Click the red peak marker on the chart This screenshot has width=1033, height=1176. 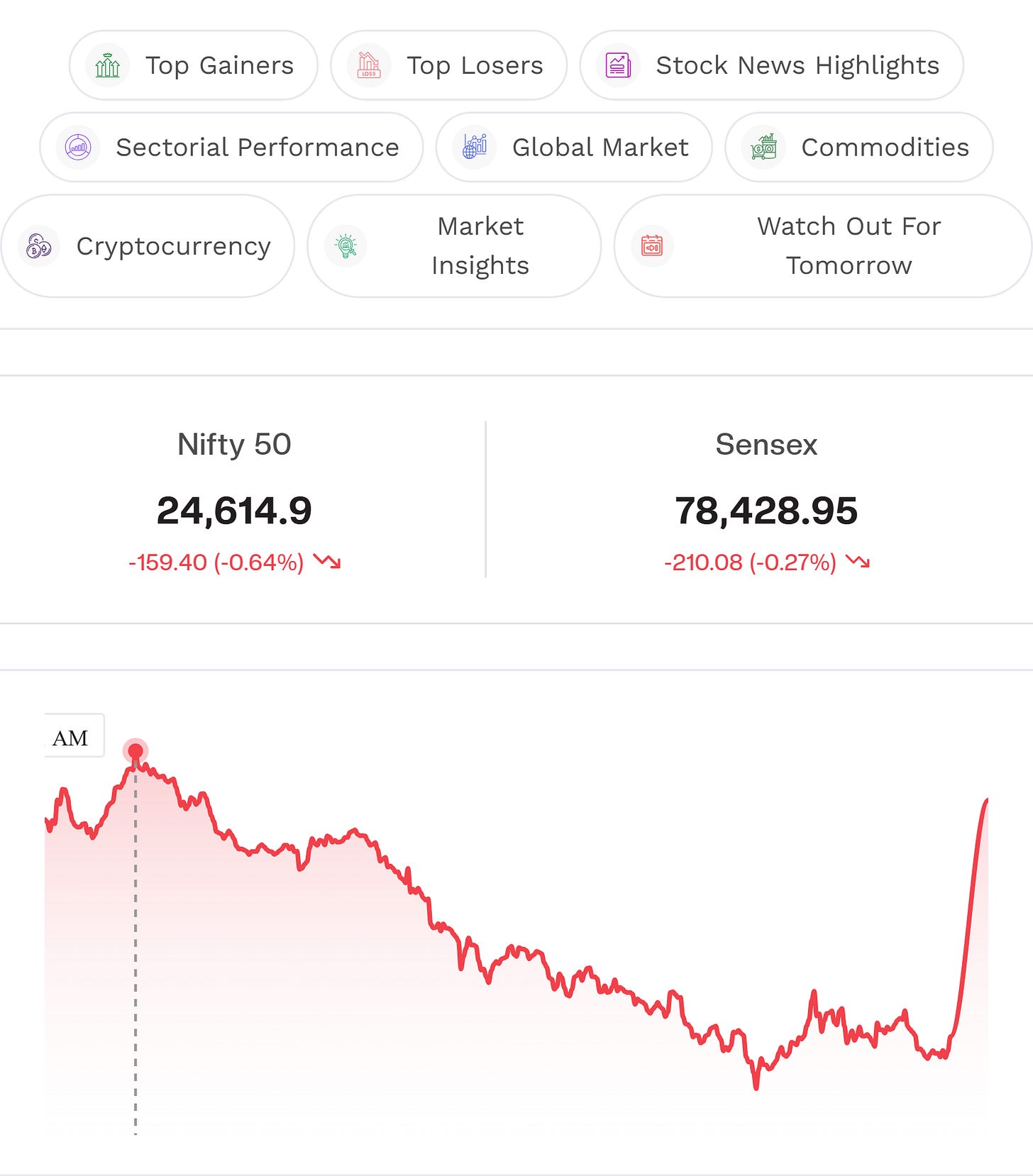click(x=136, y=750)
